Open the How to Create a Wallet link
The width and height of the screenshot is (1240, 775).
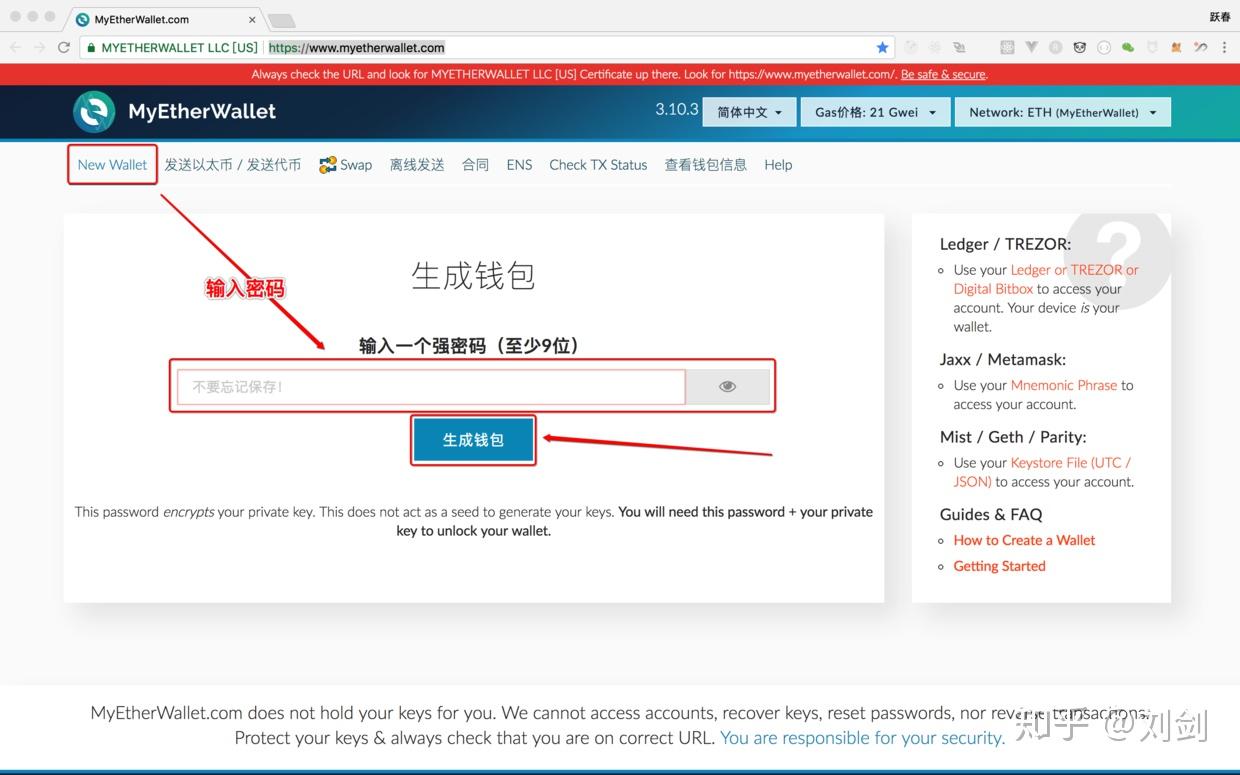click(x=1024, y=540)
